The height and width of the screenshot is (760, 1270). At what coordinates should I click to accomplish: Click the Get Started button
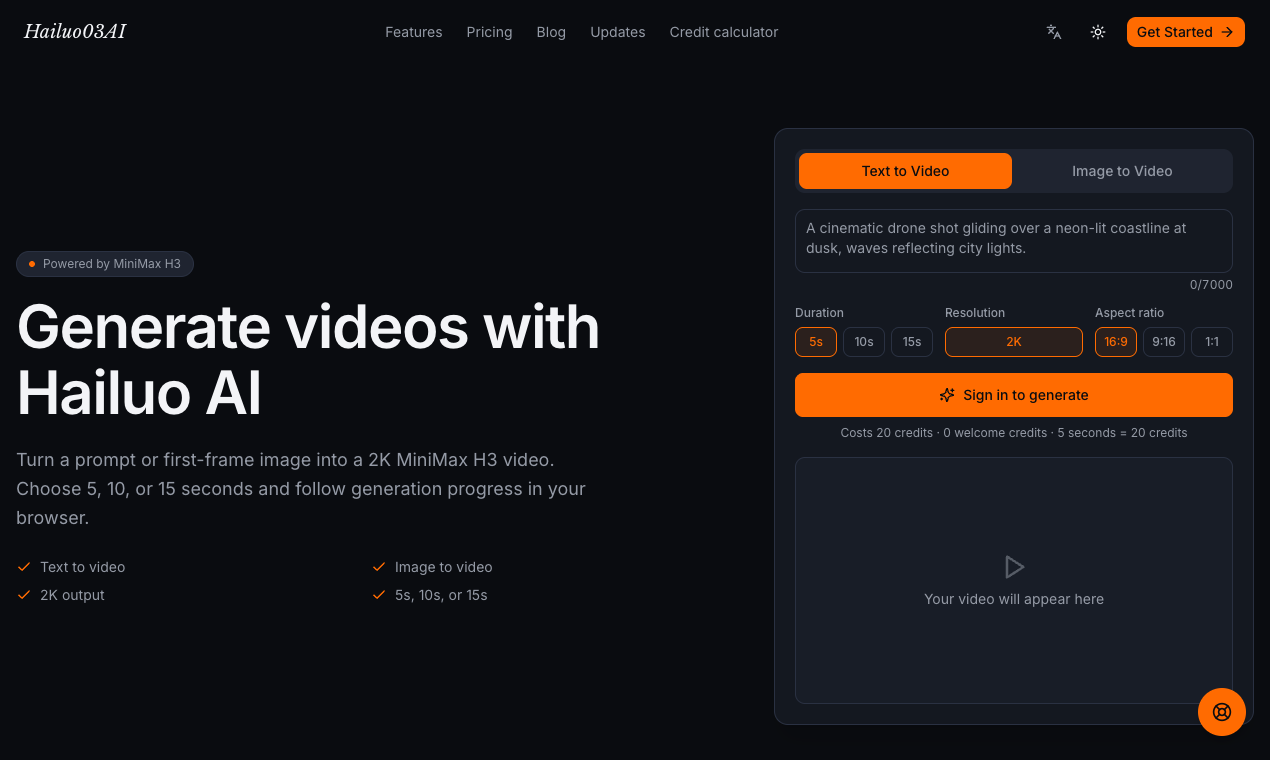[1186, 32]
